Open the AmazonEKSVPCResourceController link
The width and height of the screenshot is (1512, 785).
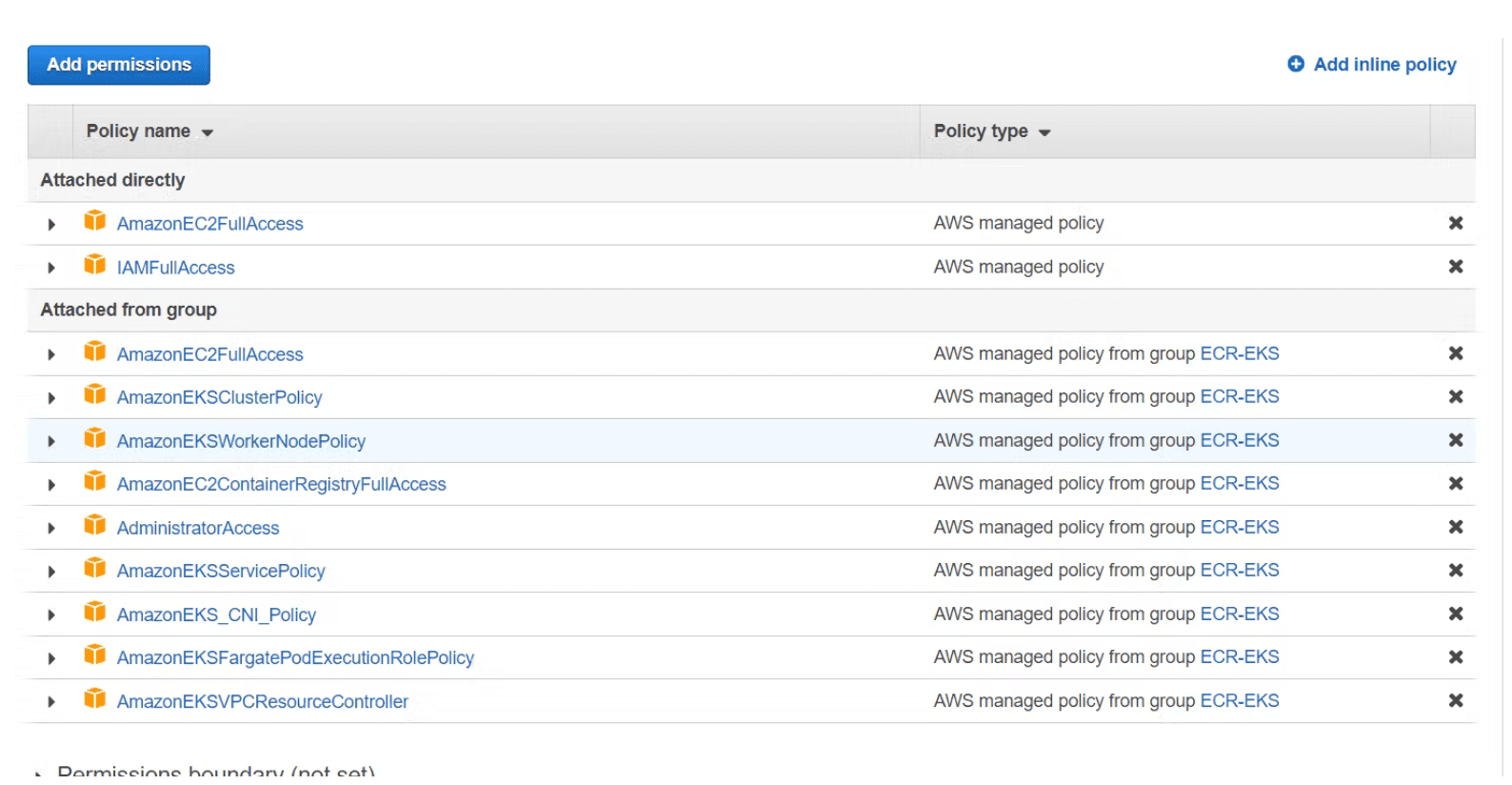pos(263,701)
